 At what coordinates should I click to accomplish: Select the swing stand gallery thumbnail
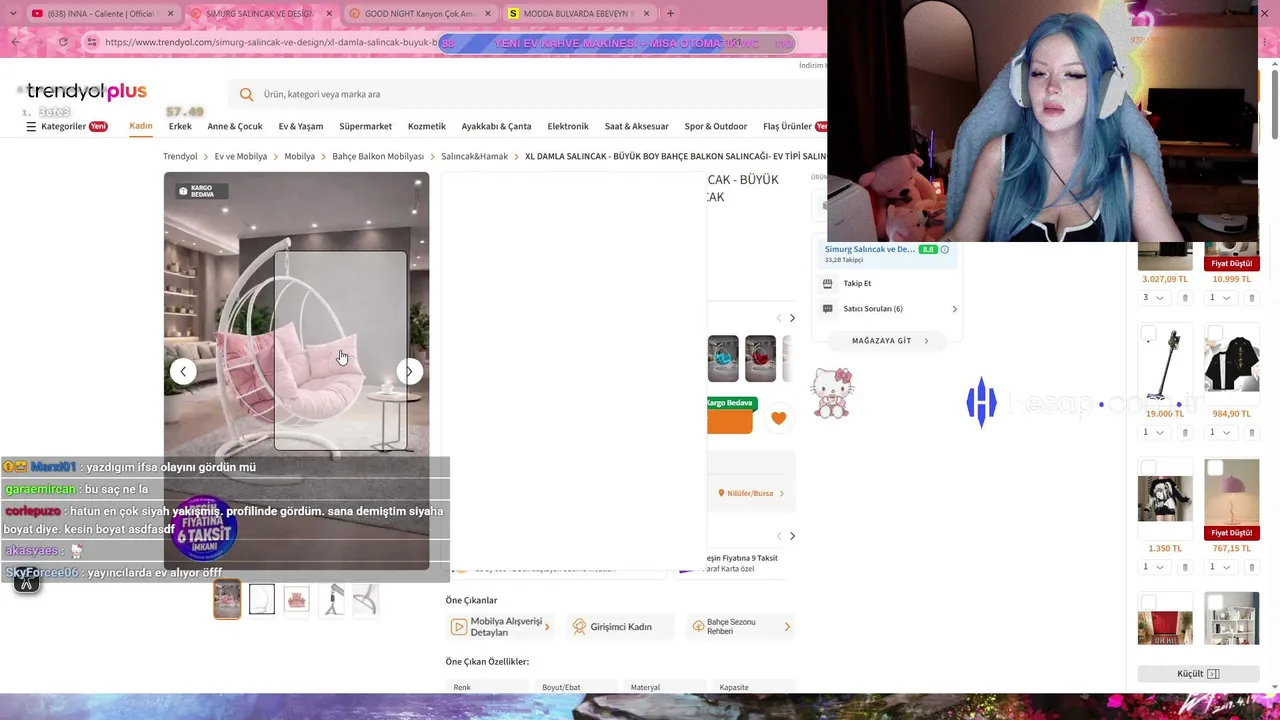[331, 600]
